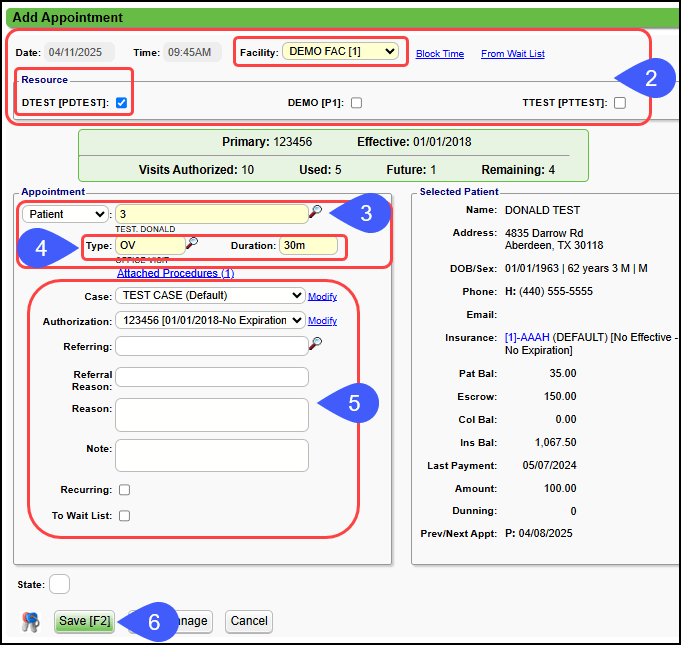Expand the Authorization dropdown
This screenshot has height=645, width=681.
tap(210, 320)
